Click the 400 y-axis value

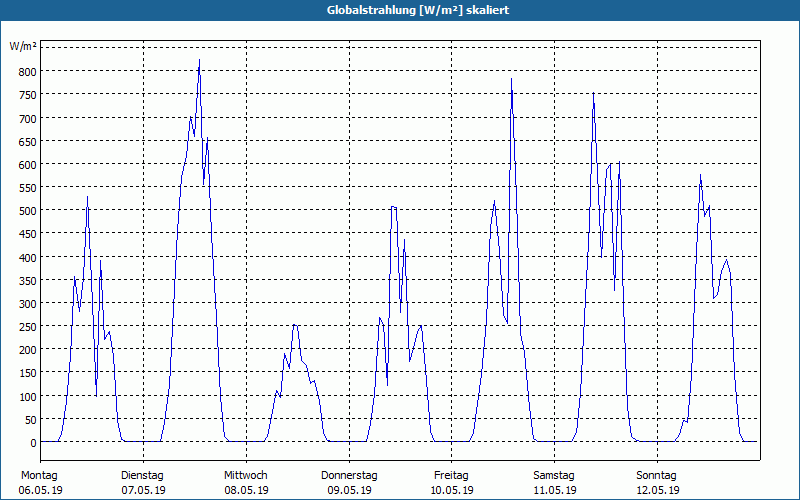tap(28, 258)
